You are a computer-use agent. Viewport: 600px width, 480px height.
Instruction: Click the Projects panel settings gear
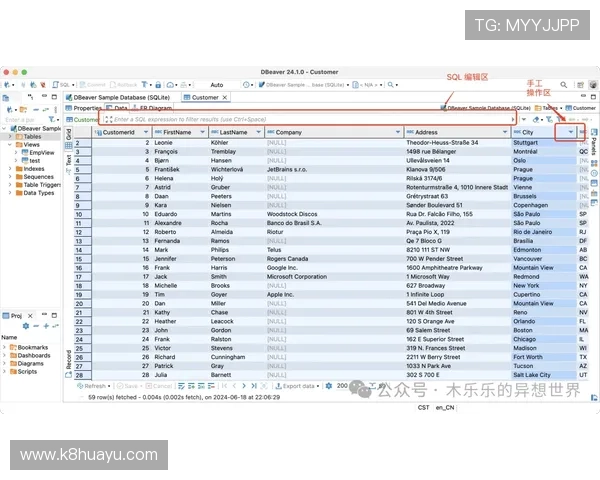coord(26,326)
